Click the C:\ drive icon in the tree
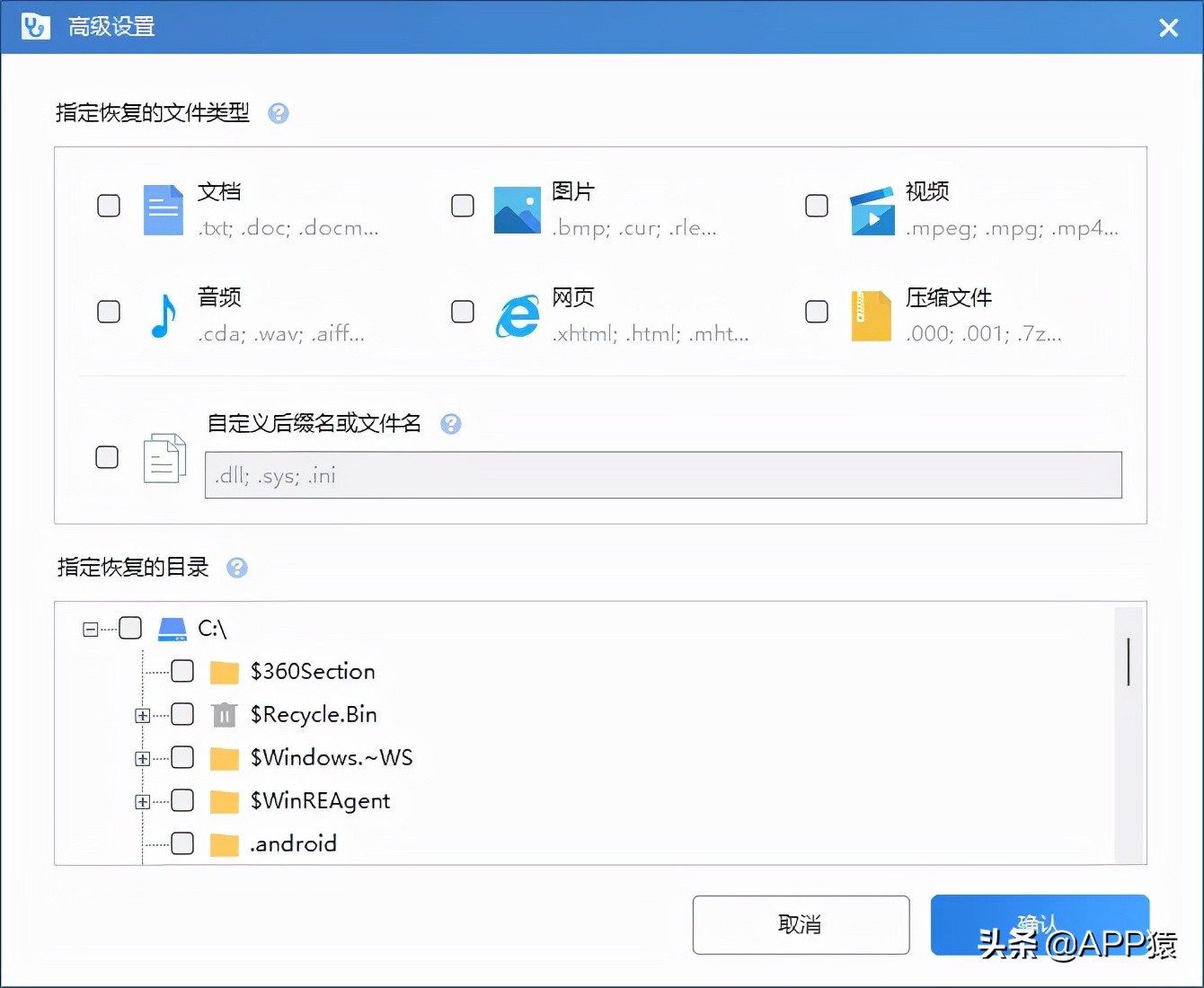 [x=172, y=628]
